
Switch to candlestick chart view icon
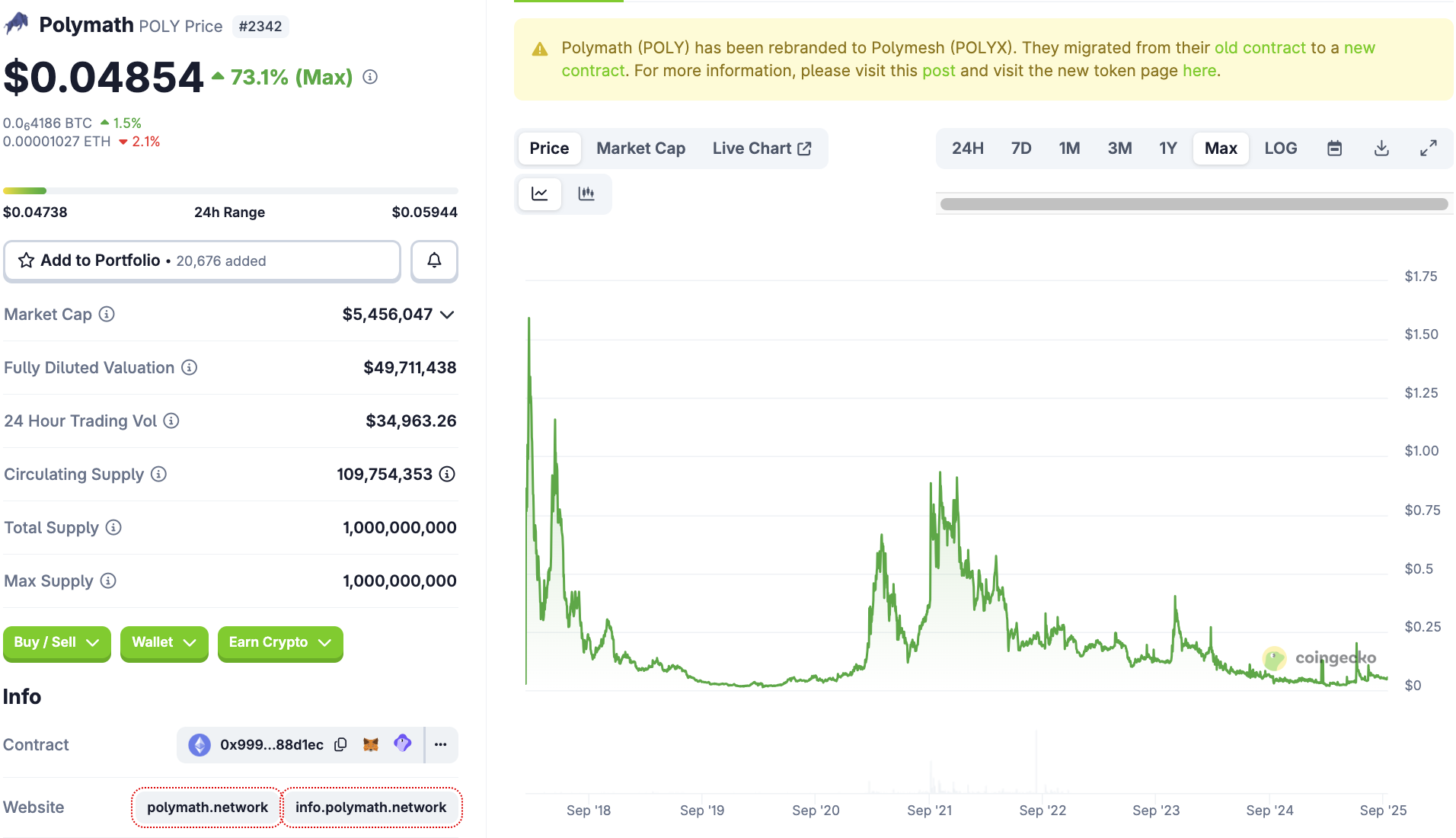point(586,194)
